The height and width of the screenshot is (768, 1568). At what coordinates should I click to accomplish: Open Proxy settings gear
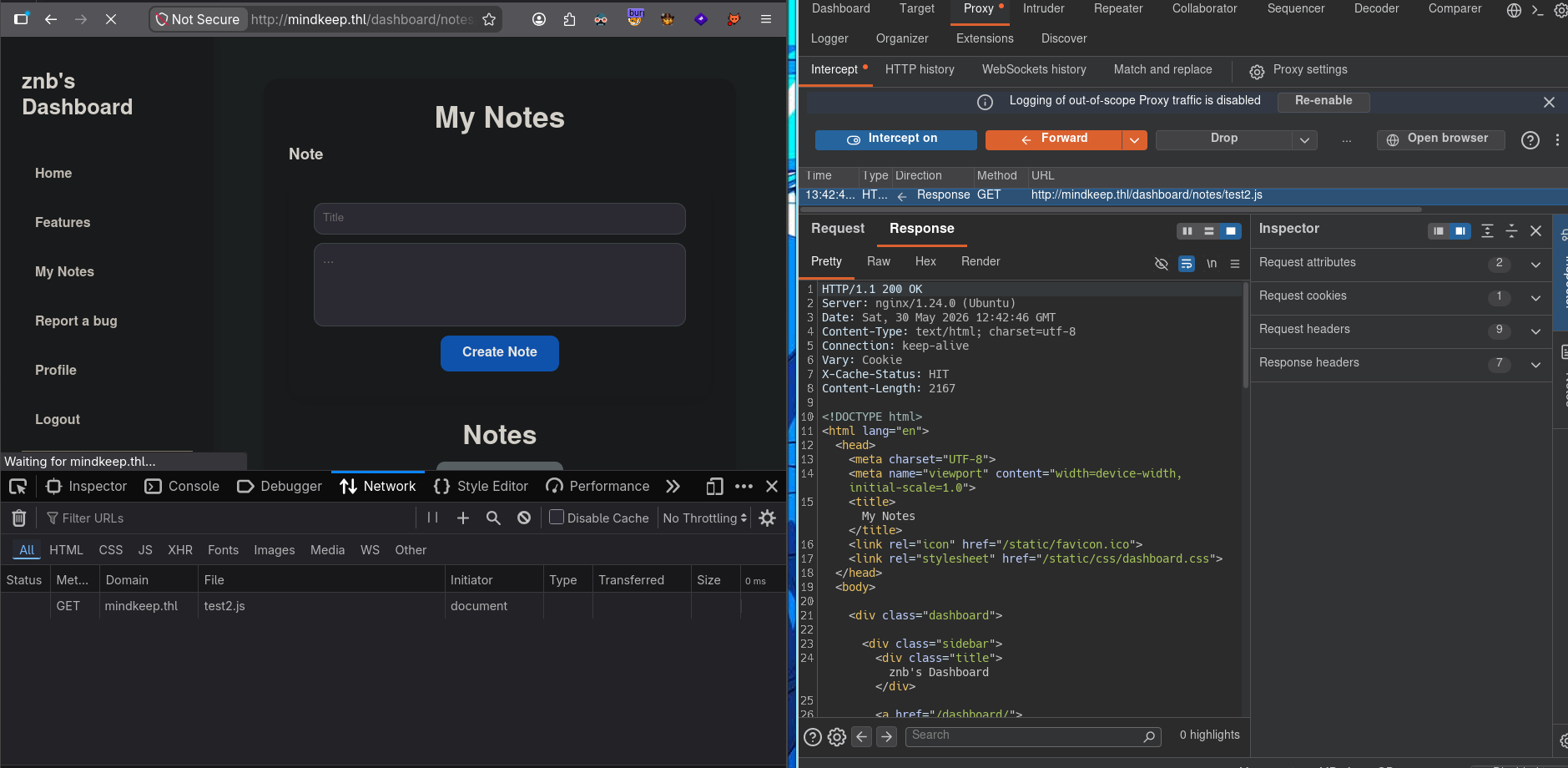point(1257,71)
